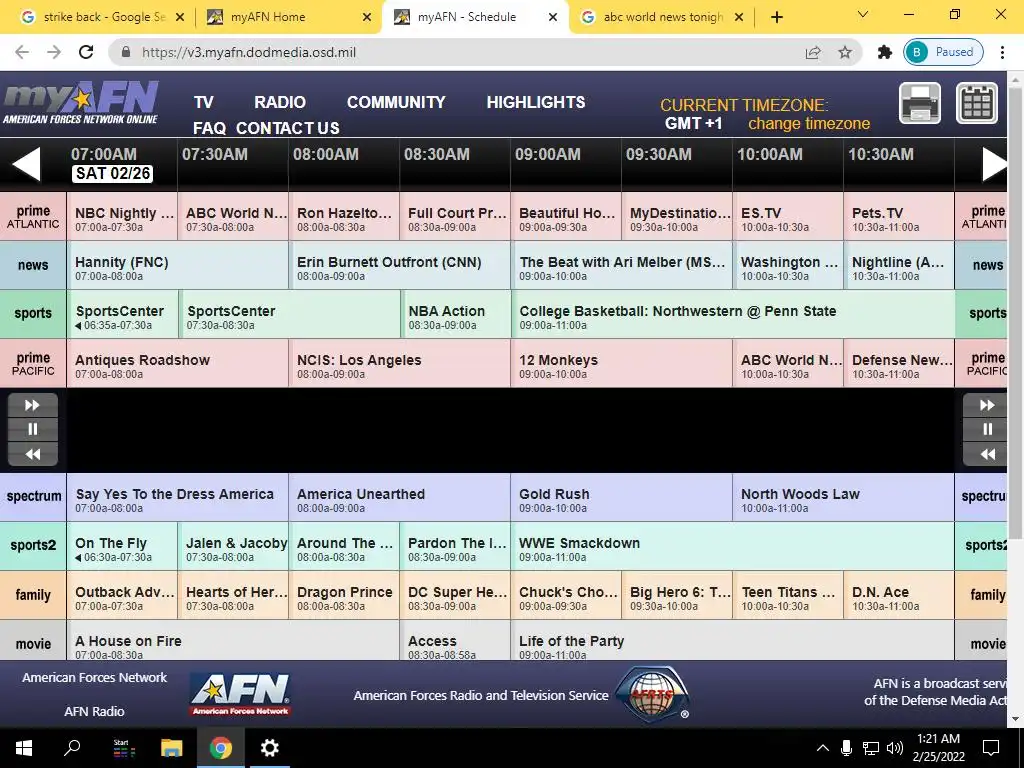Open NBA Action listing

(455, 314)
